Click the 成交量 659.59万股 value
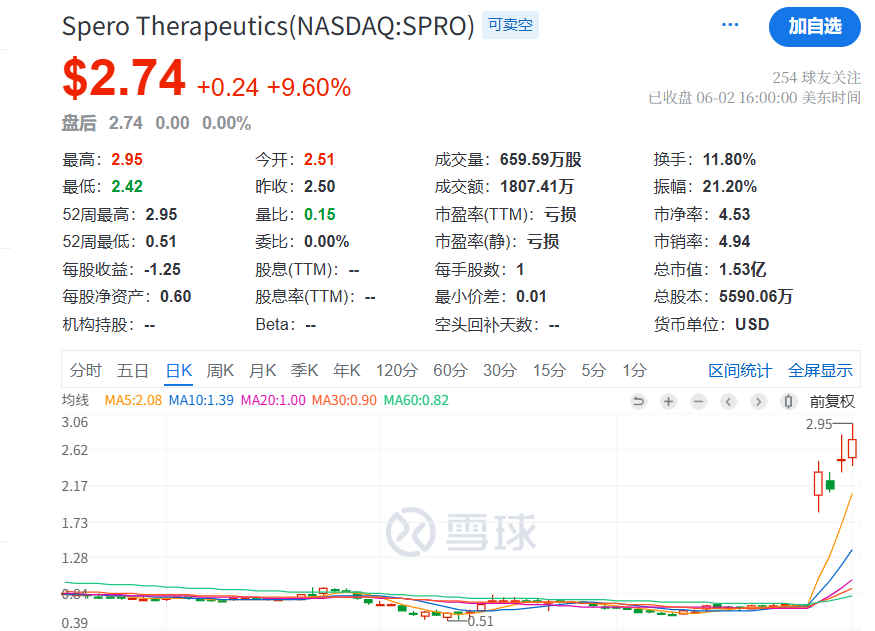This screenshot has height=631, width=875. (541, 160)
